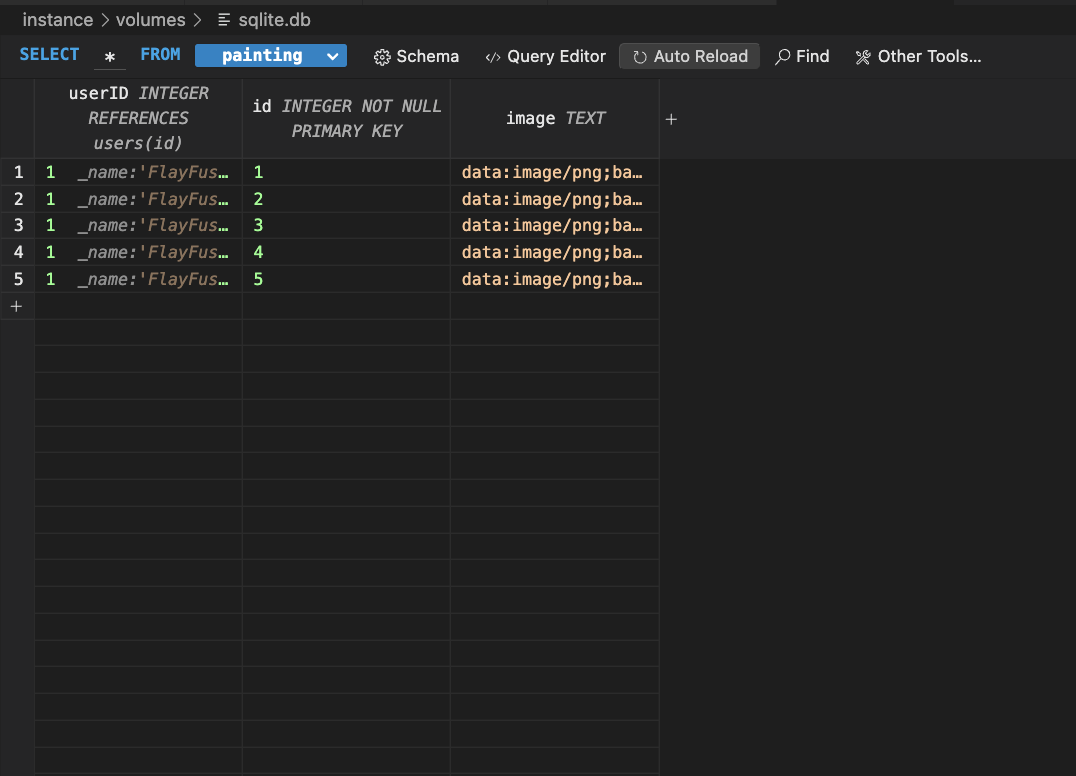Image resolution: width=1076 pixels, height=776 pixels.
Task: Click the SELECT keyword
Action: click(49, 55)
